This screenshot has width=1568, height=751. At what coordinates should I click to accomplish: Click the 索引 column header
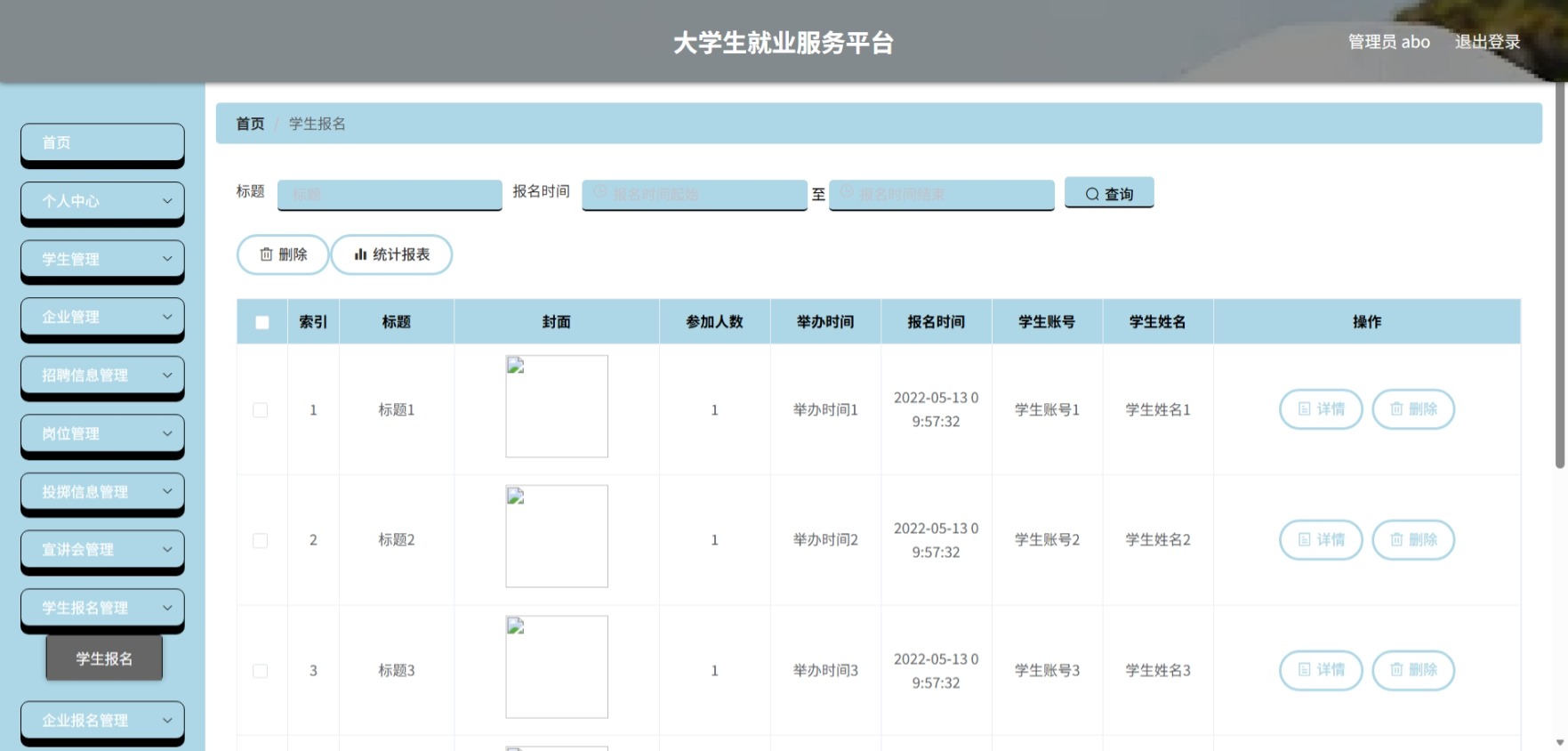(x=313, y=322)
